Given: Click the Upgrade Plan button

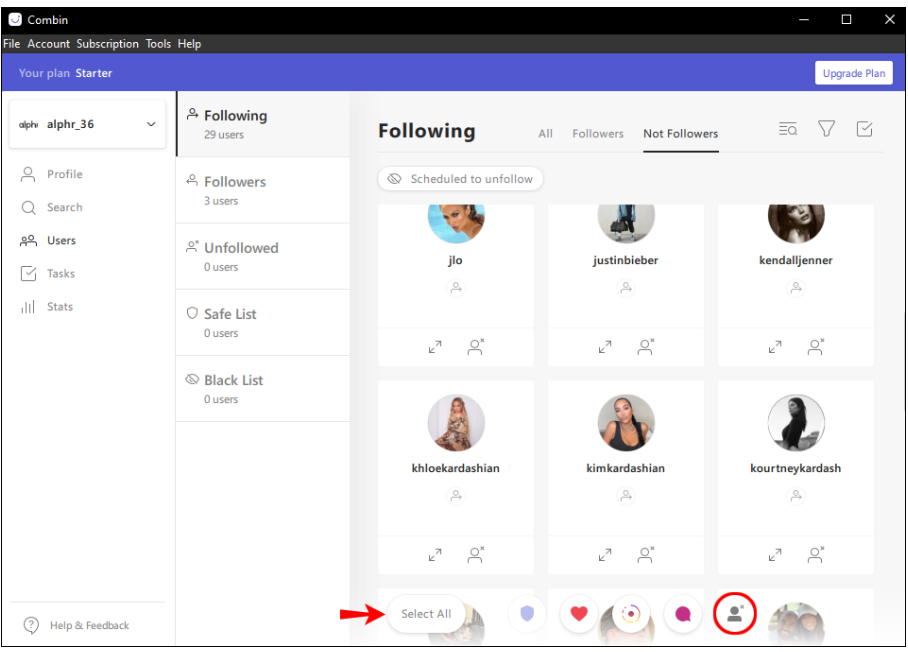Looking at the screenshot, I should tap(854, 73).
